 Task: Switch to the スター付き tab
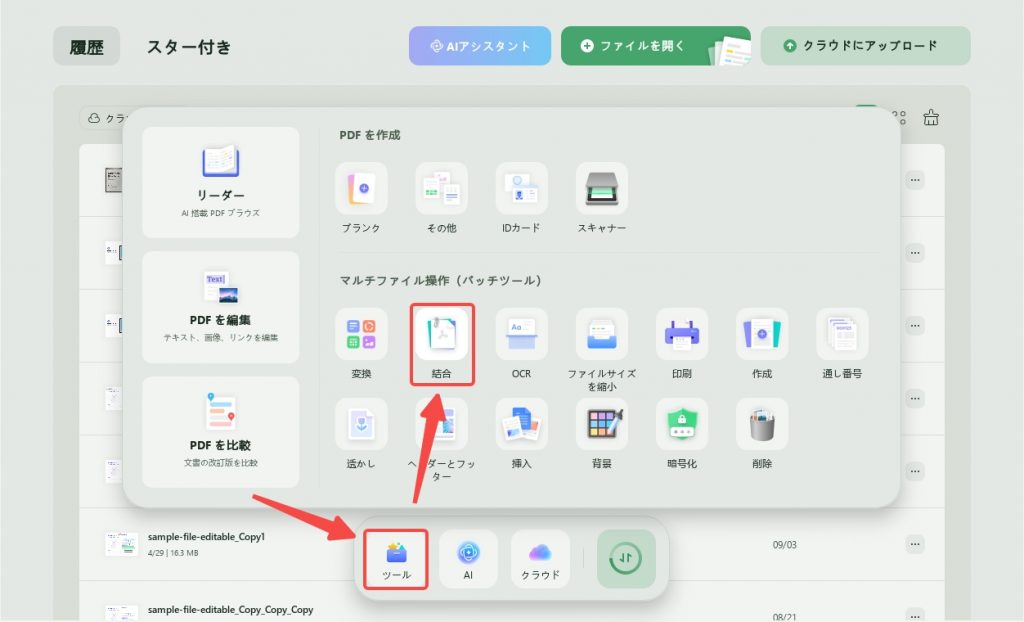coord(189,46)
